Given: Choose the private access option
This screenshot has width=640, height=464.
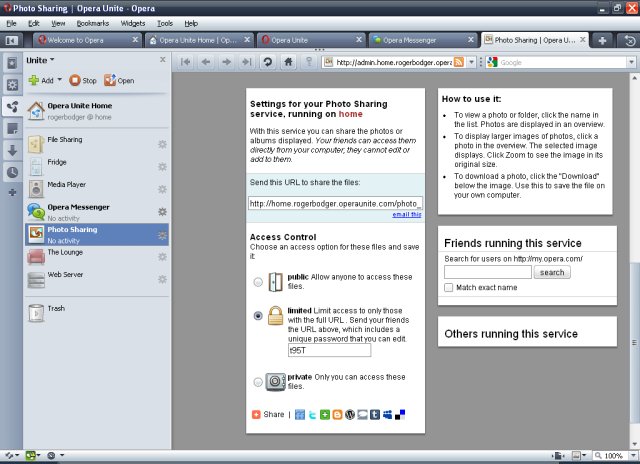Looking at the screenshot, I should click(x=259, y=381).
